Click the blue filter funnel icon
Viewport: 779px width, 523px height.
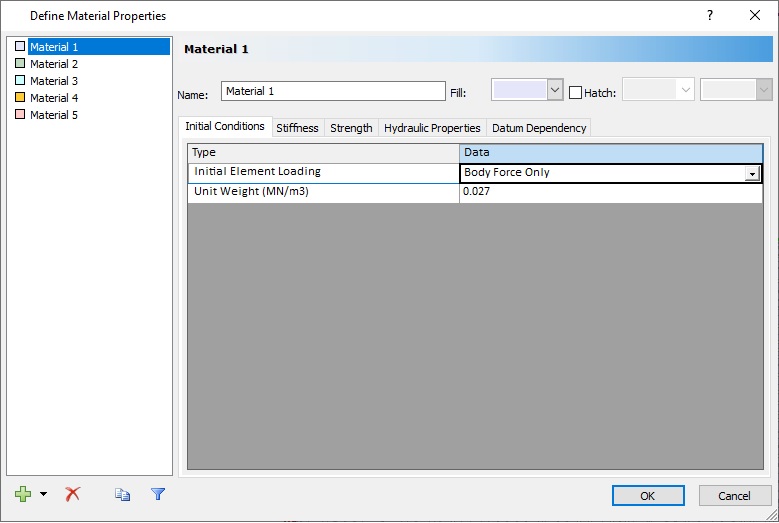pos(157,494)
